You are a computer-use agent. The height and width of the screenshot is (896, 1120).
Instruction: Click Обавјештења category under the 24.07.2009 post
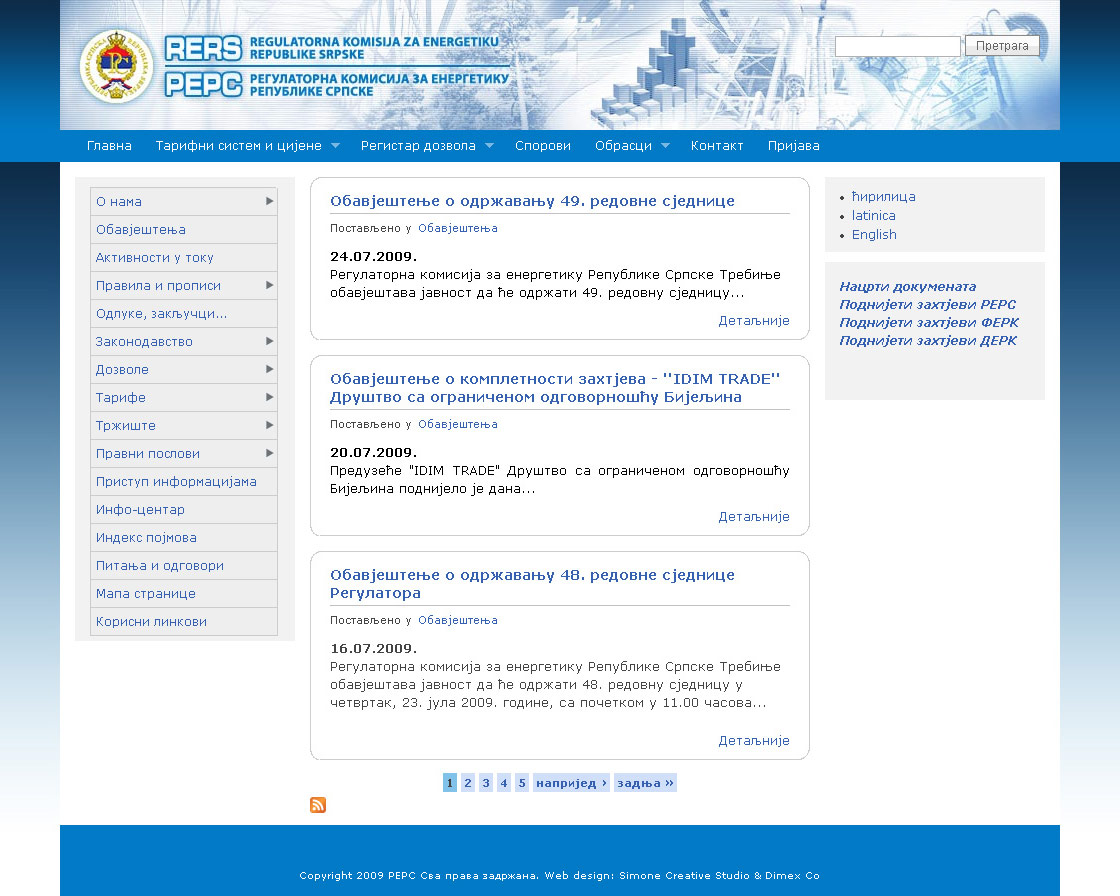pyautogui.click(x=458, y=229)
